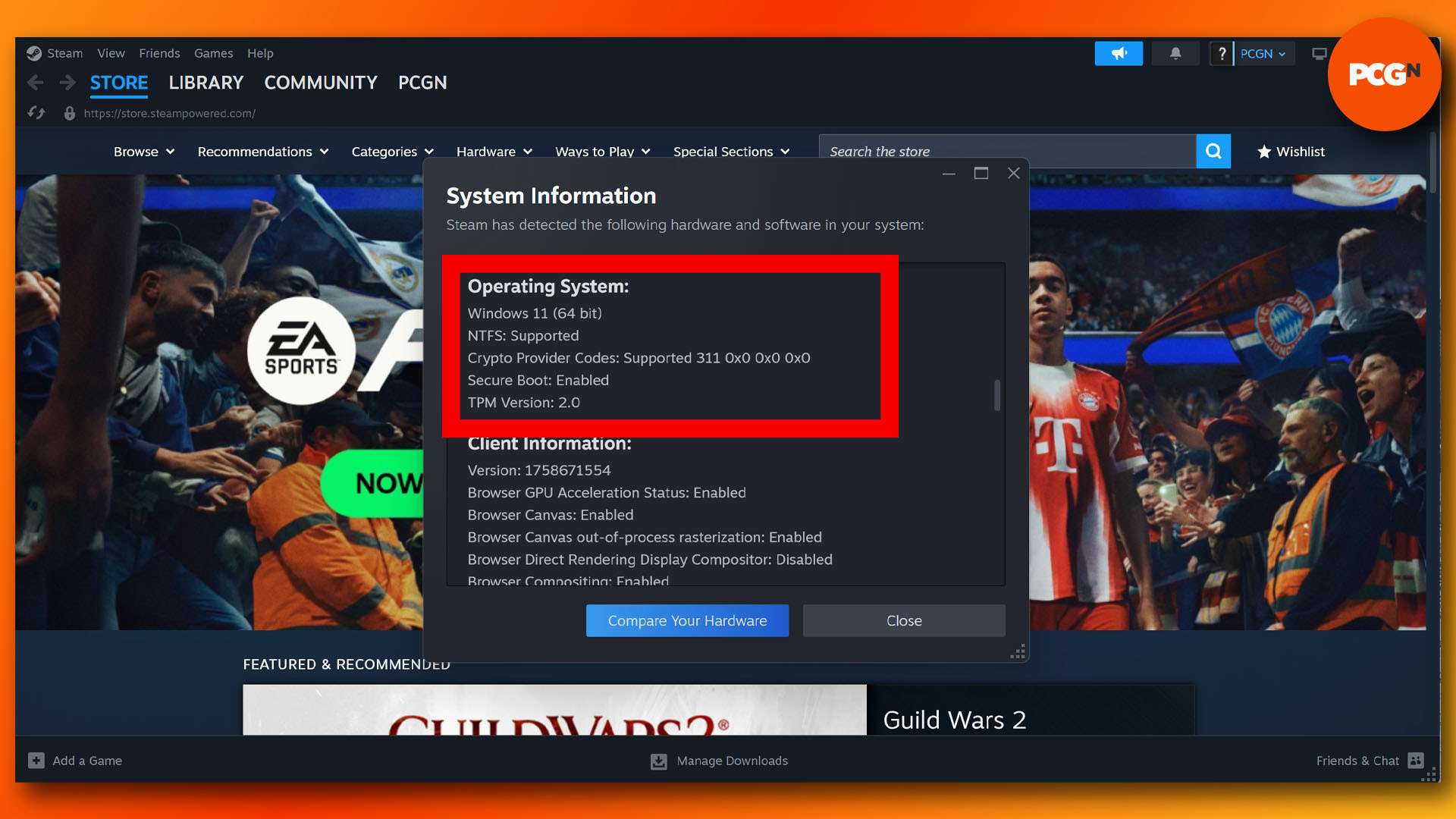Viewport: 1456px width, 819px height.
Task: Expand the Hardware dropdown
Action: pos(494,152)
